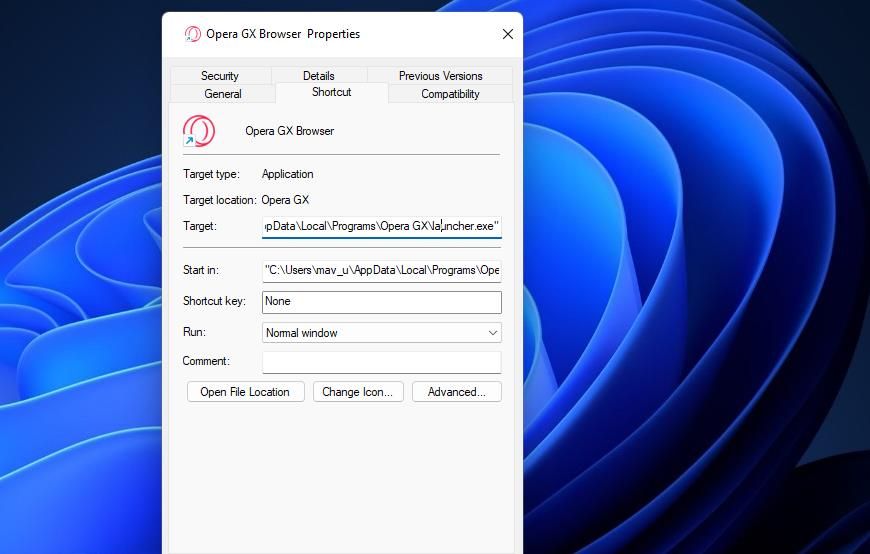Open the General tab
The width and height of the screenshot is (870, 554).
(222, 94)
